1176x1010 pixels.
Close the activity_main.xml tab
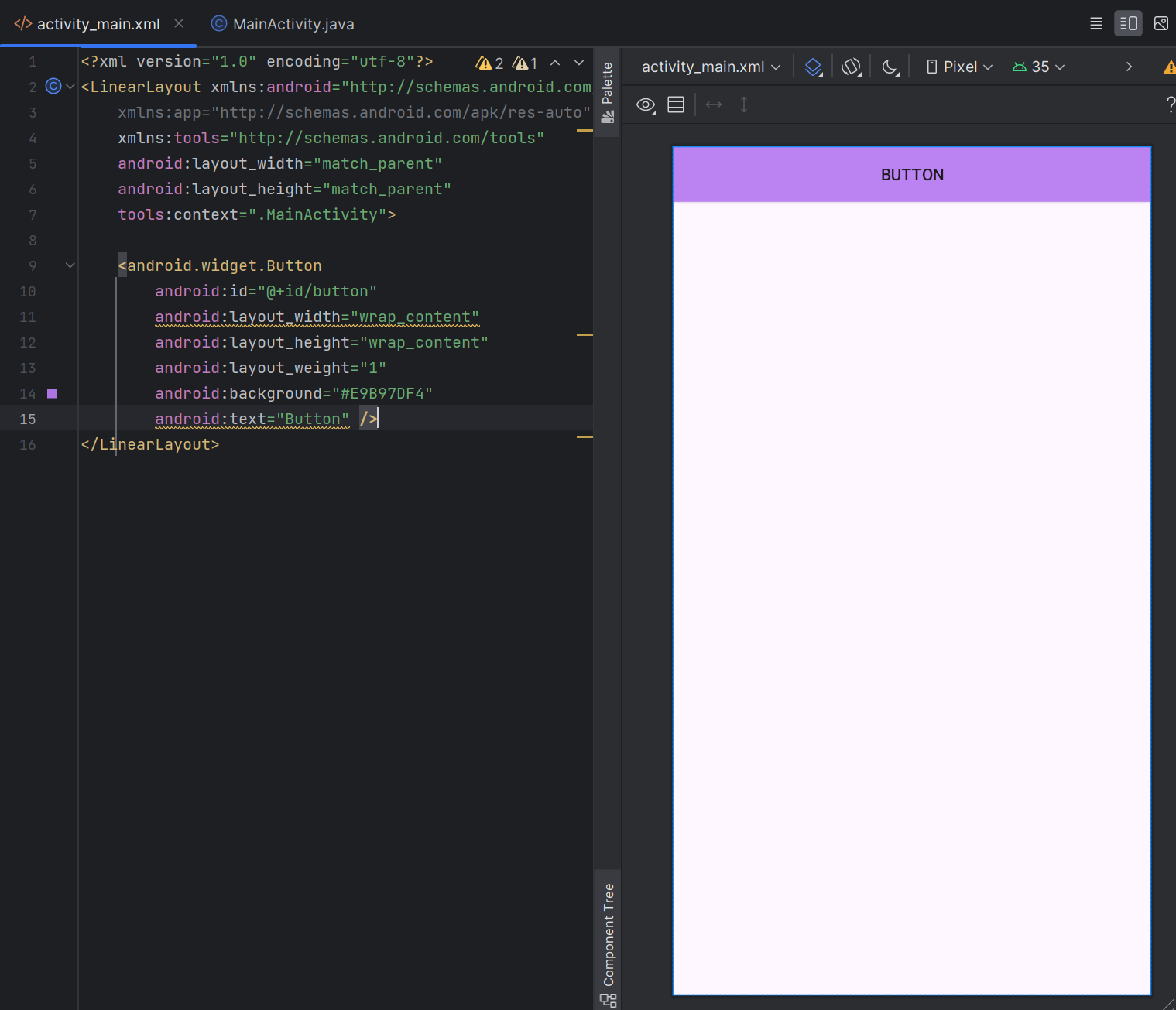click(179, 23)
